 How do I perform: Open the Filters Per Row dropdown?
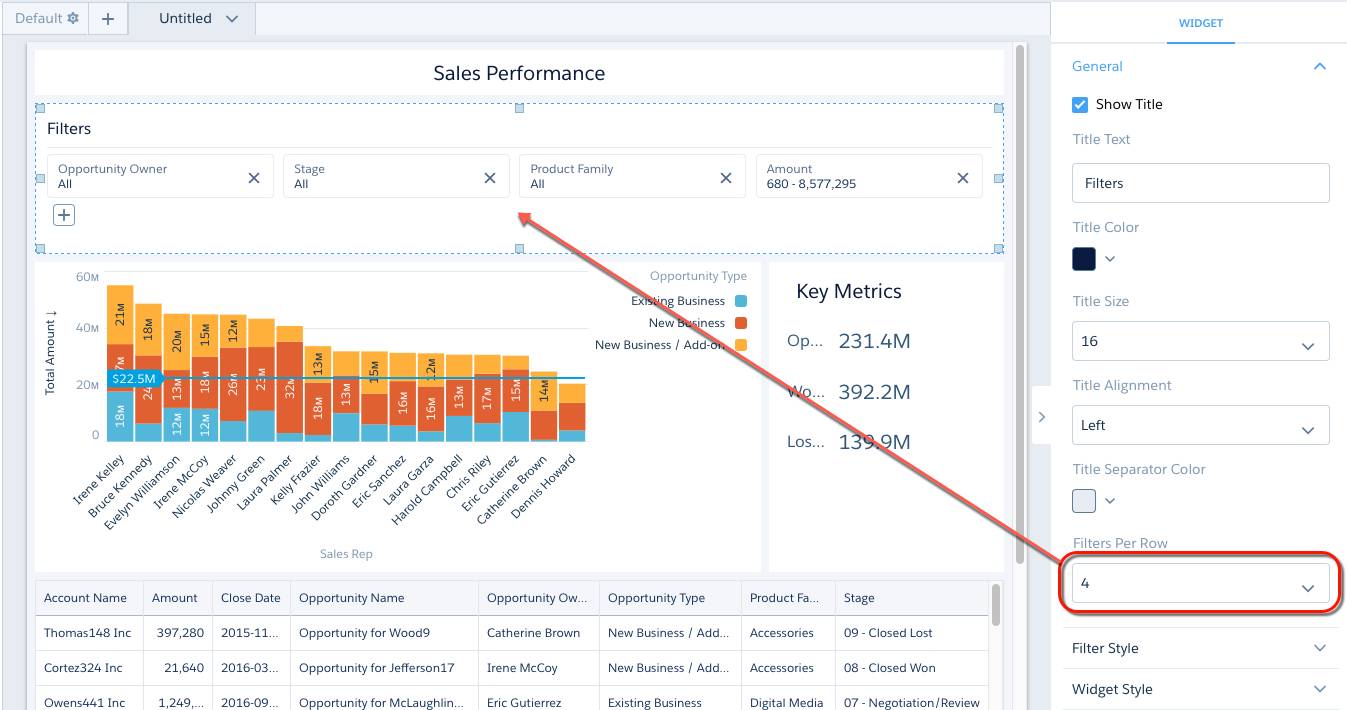pos(1200,582)
